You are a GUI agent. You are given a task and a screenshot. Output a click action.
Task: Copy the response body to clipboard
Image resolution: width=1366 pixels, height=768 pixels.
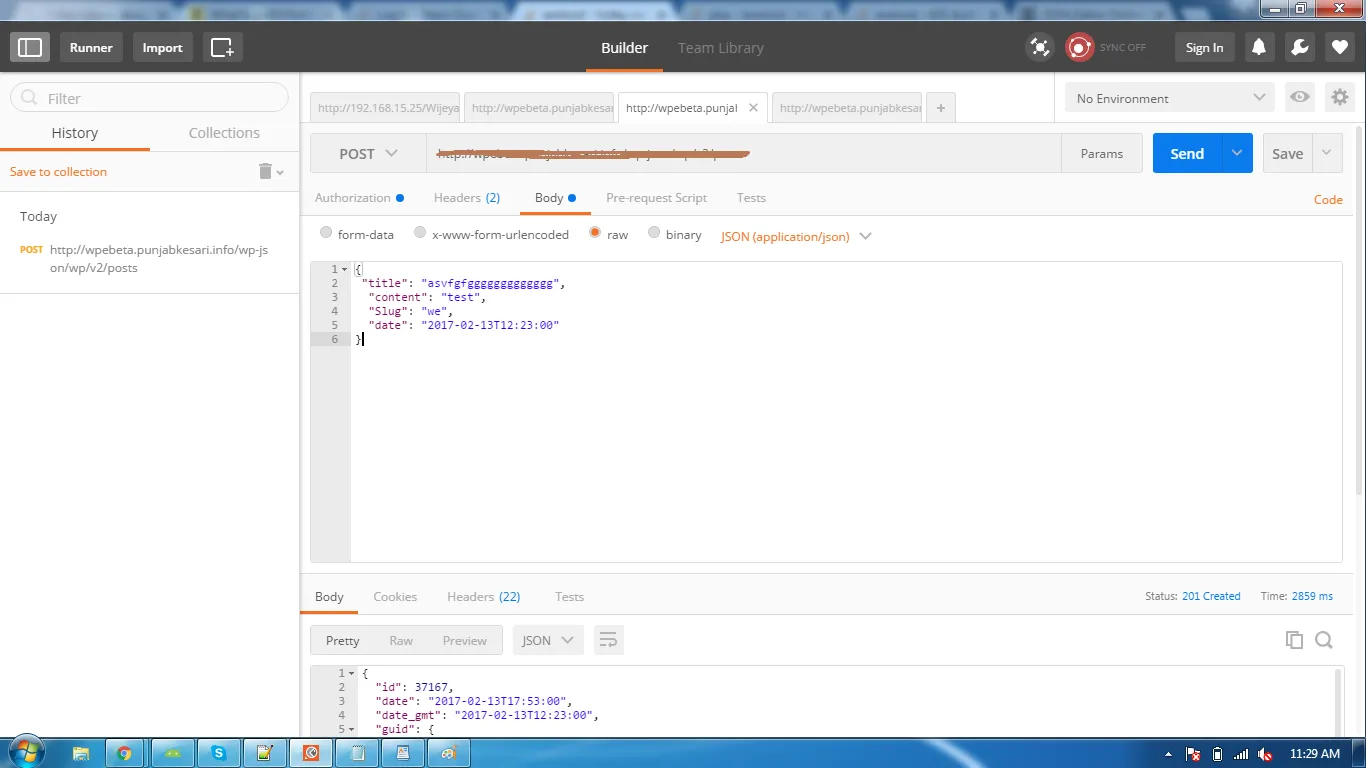[x=1294, y=640]
